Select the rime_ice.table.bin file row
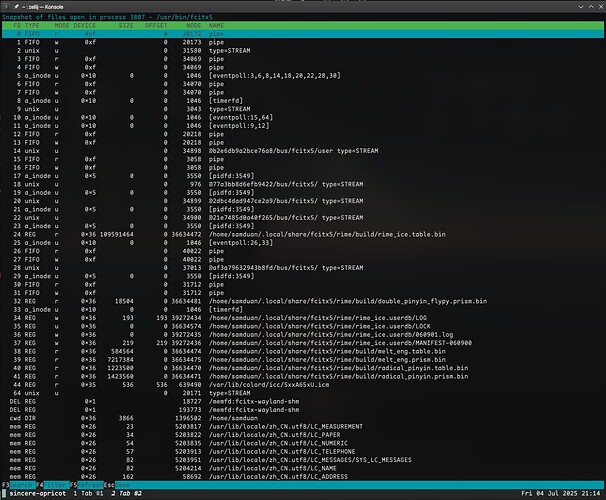 click(303, 235)
